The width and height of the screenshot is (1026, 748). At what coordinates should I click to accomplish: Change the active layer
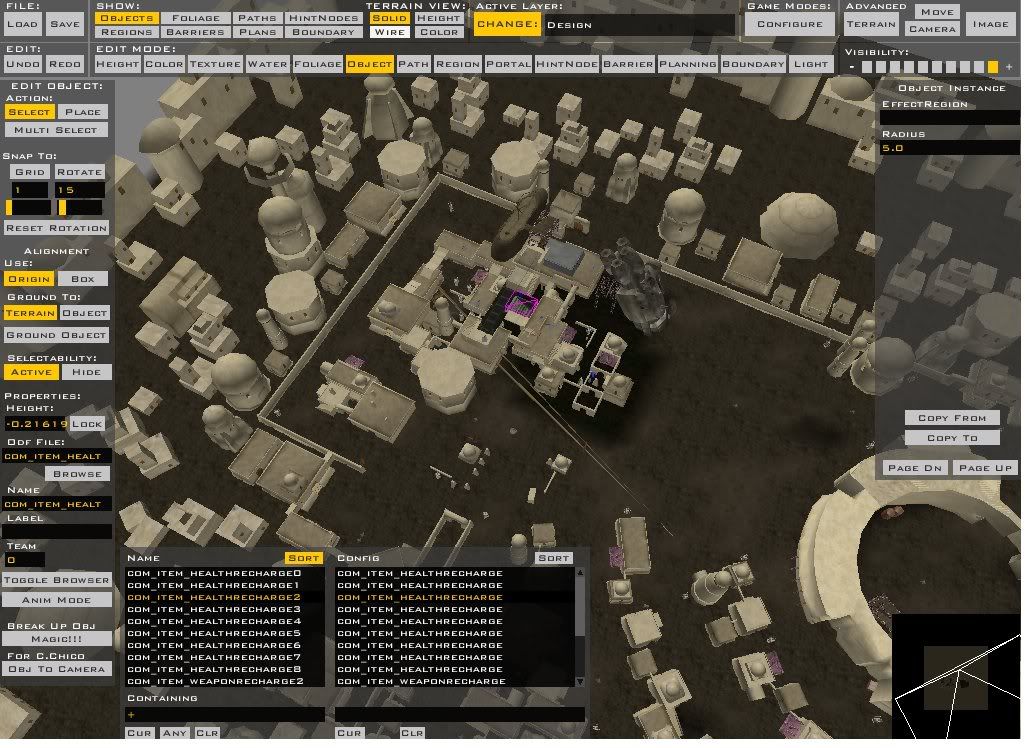(x=507, y=24)
